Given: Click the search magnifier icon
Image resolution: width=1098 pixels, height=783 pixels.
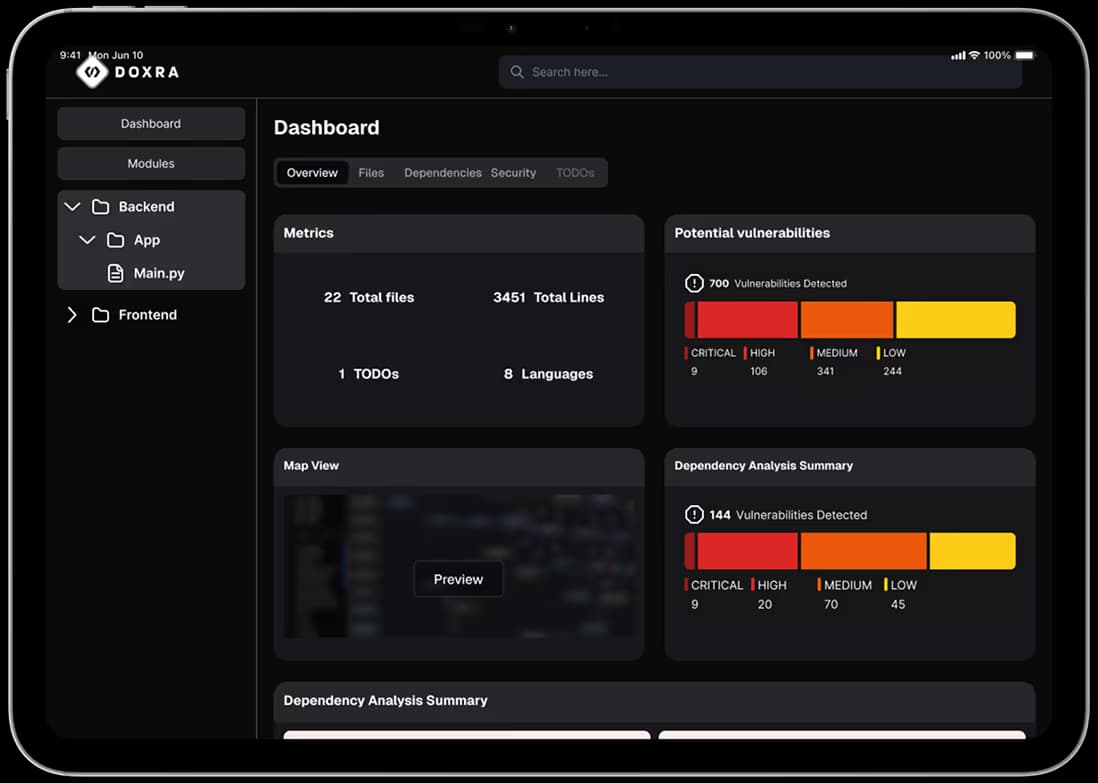Looking at the screenshot, I should (x=517, y=72).
